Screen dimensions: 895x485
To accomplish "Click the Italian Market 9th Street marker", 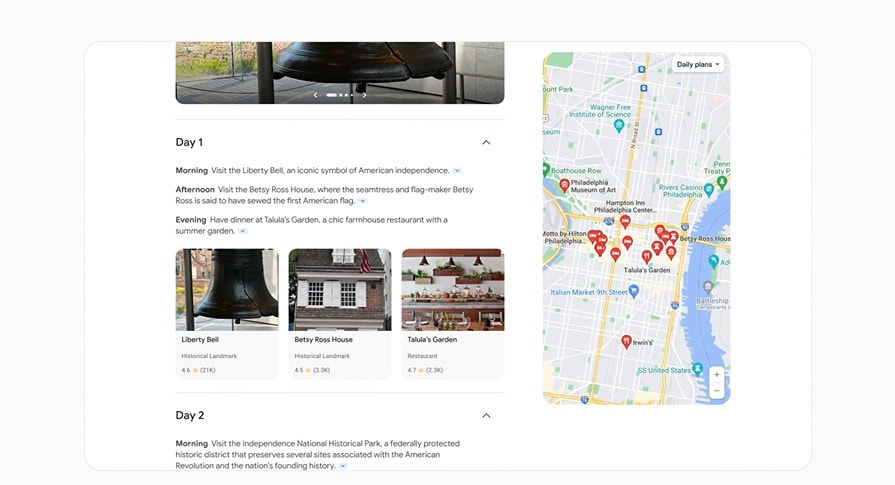I will click(633, 291).
